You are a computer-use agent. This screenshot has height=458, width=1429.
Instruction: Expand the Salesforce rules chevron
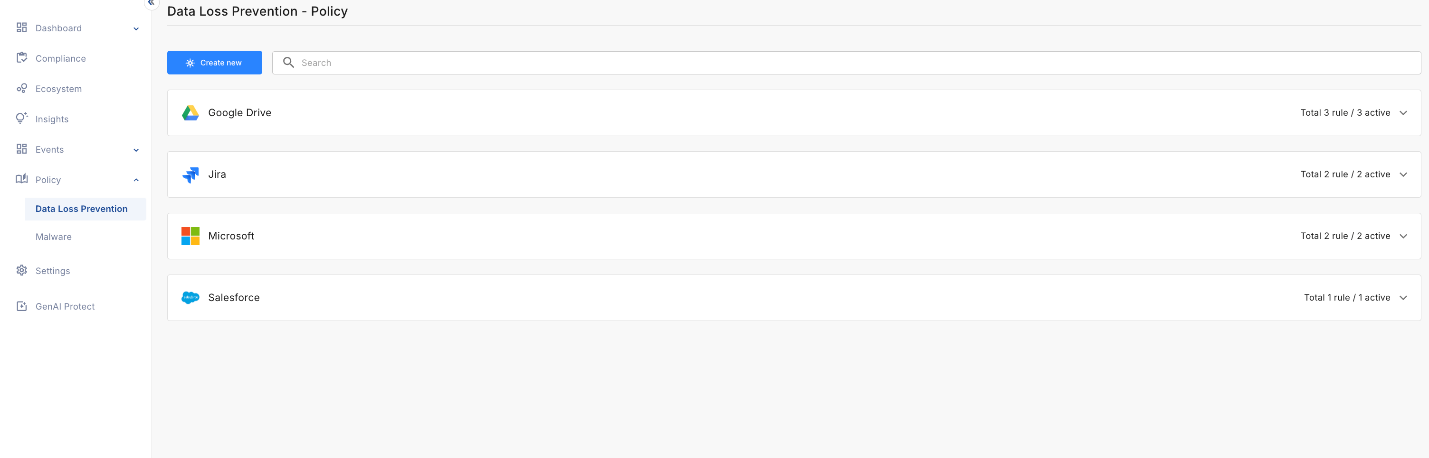(x=1403, y=298)
